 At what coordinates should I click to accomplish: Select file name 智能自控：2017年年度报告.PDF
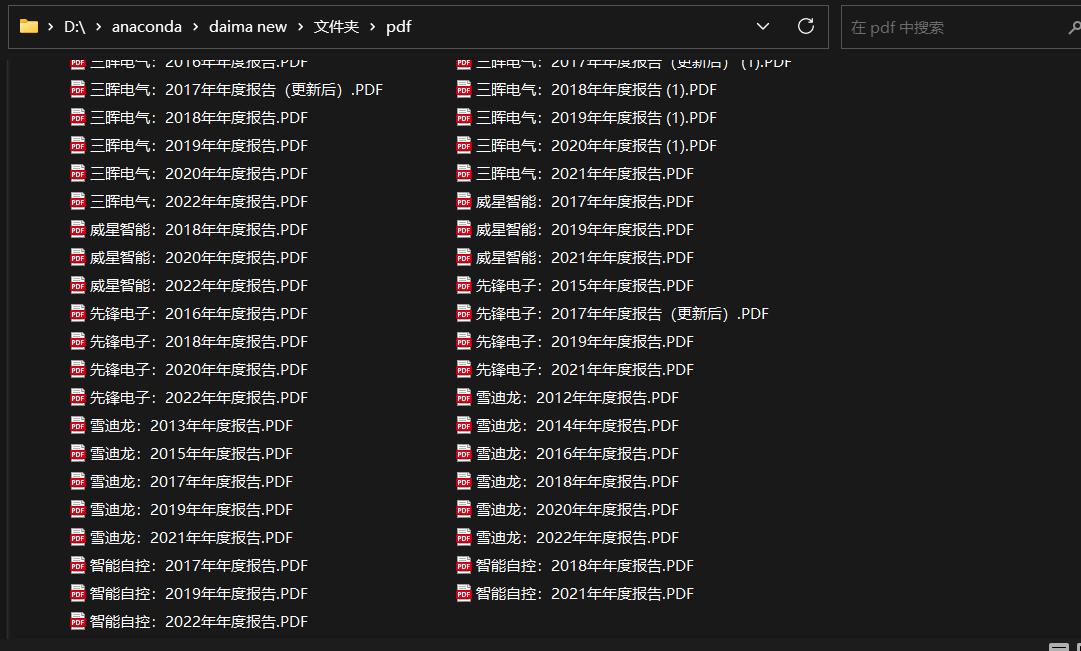[x=199, y=565]
